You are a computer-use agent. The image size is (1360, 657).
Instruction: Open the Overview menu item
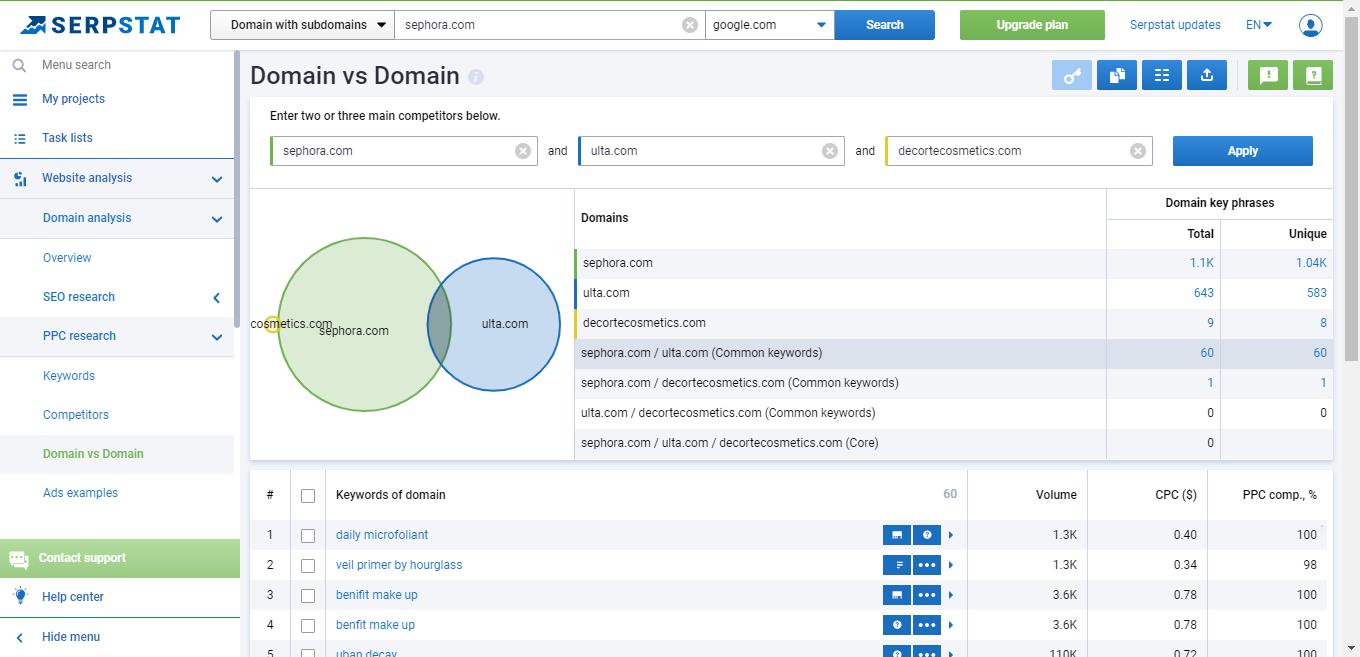coord(67,258)
